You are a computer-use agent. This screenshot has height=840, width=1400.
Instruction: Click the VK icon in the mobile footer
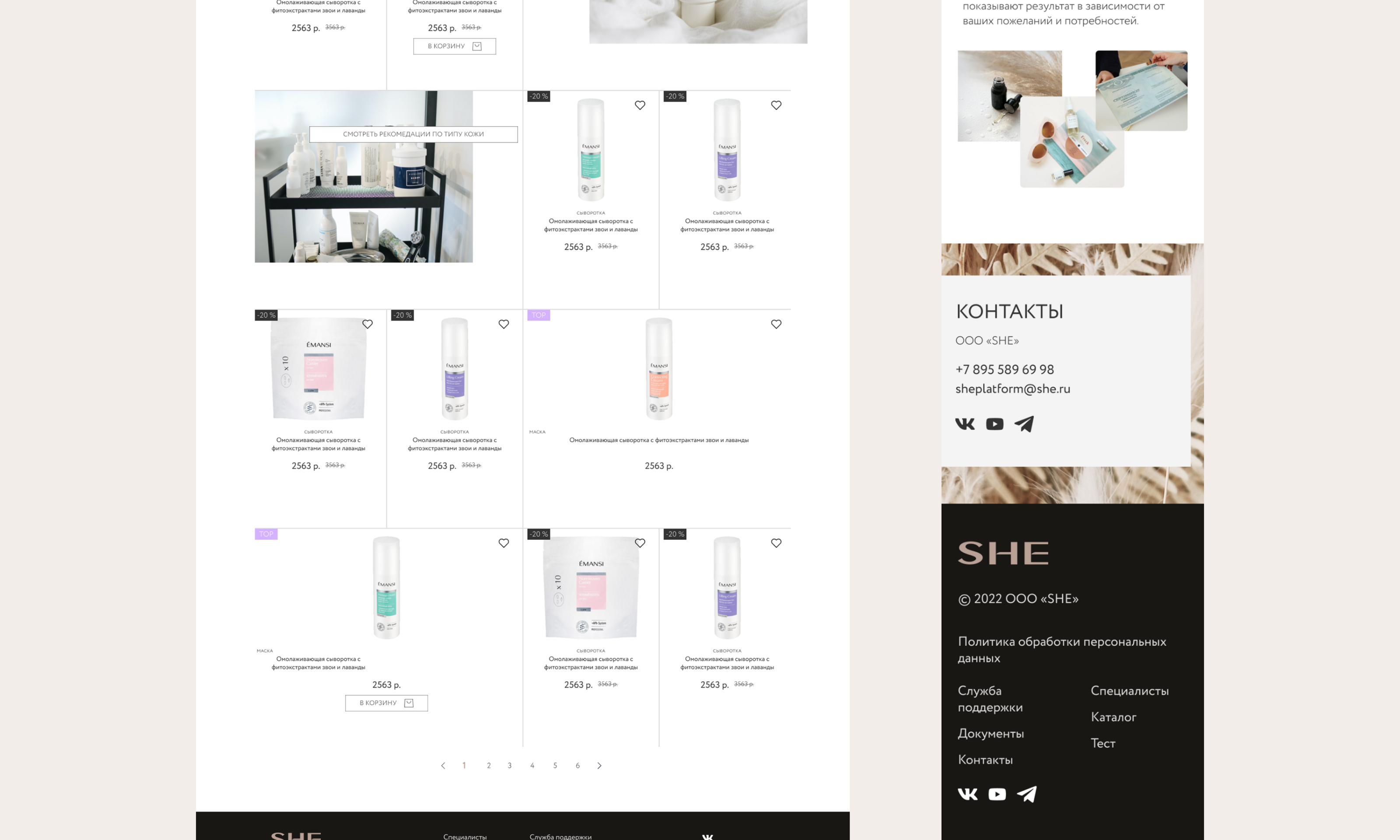point(968,794)
